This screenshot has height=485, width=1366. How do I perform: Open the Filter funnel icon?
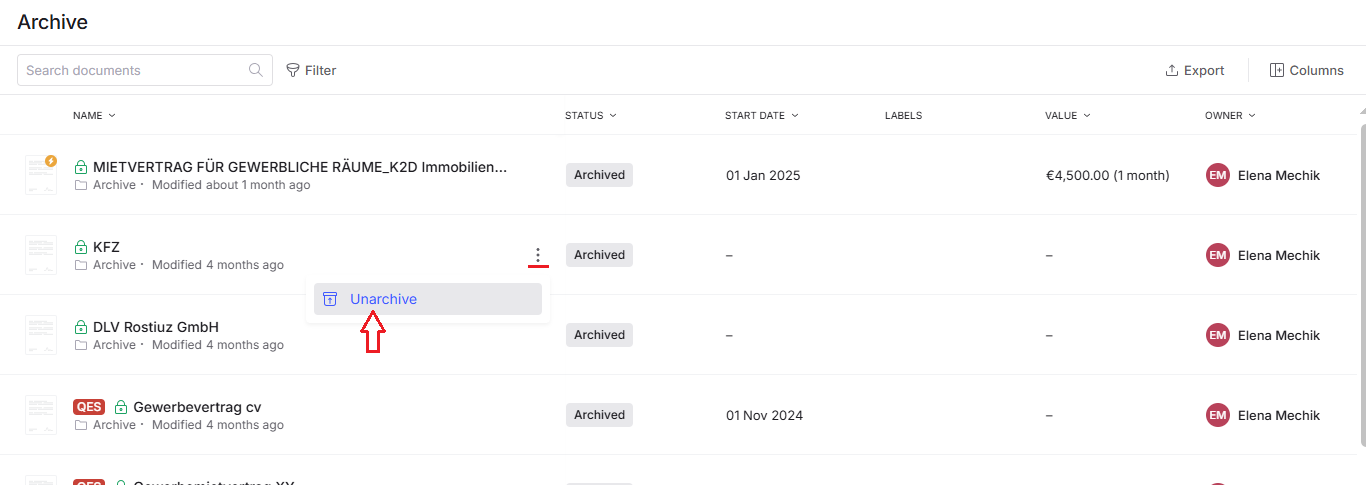click(293, 70)
